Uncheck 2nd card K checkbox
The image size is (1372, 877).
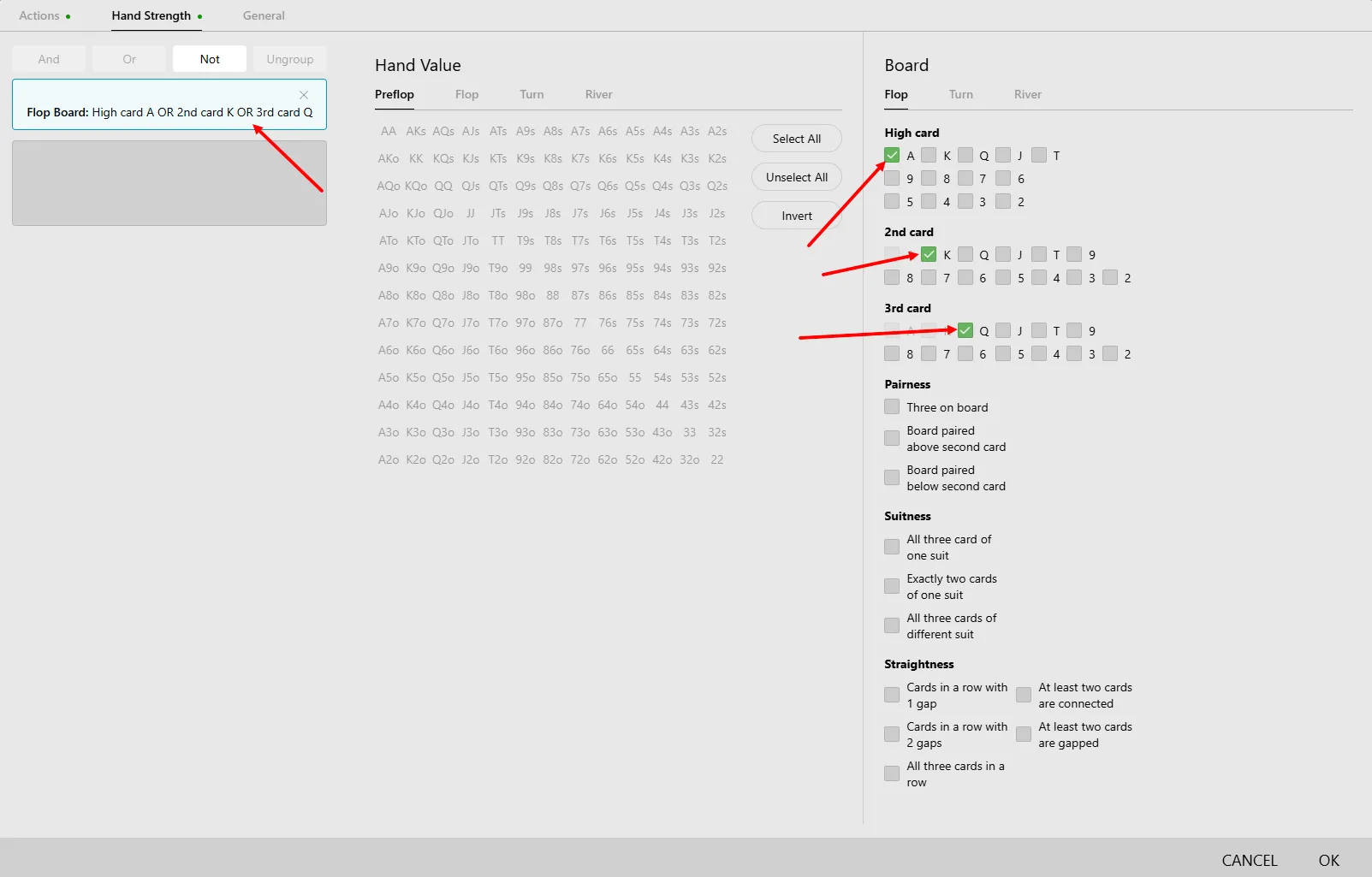pos(929,254)
